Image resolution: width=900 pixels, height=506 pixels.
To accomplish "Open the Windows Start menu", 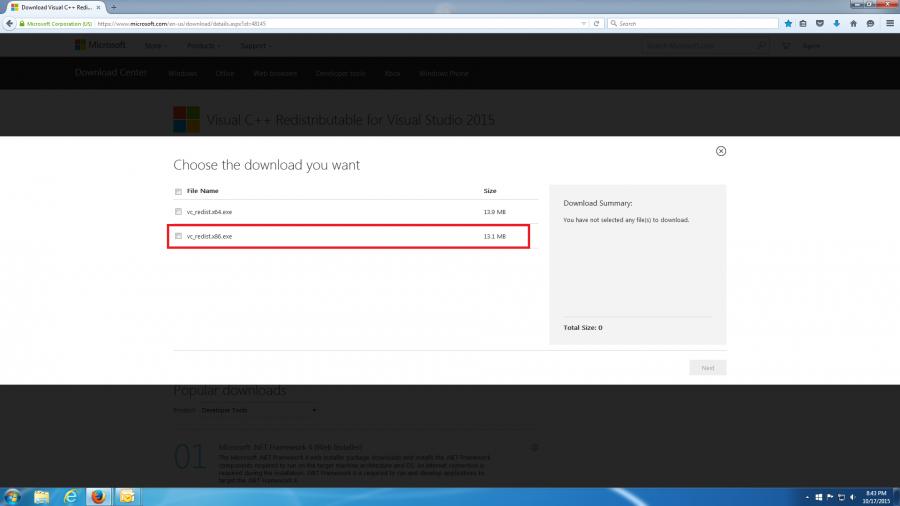I will tap(12, 496).
